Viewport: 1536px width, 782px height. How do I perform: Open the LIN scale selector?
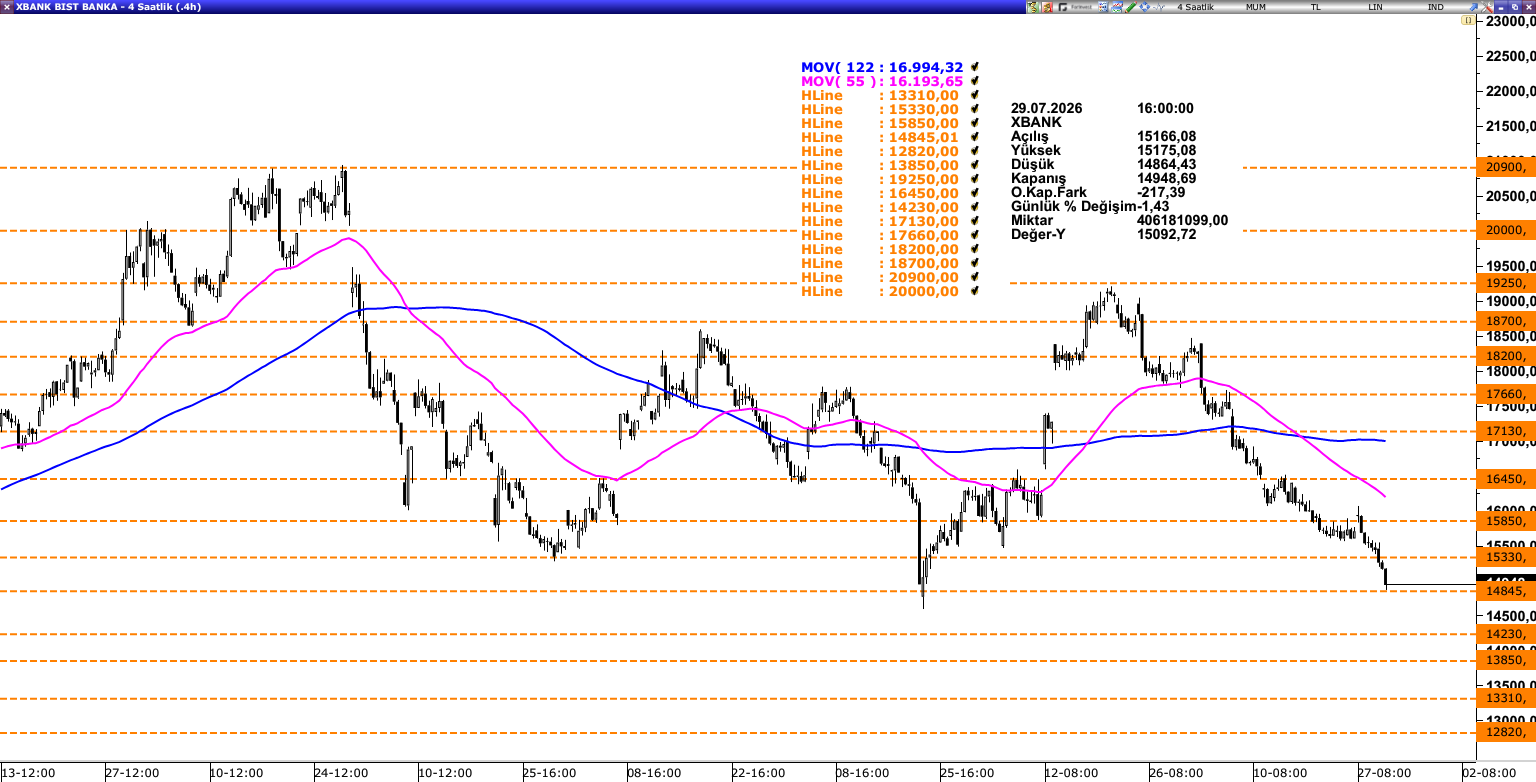(1375, 7)
